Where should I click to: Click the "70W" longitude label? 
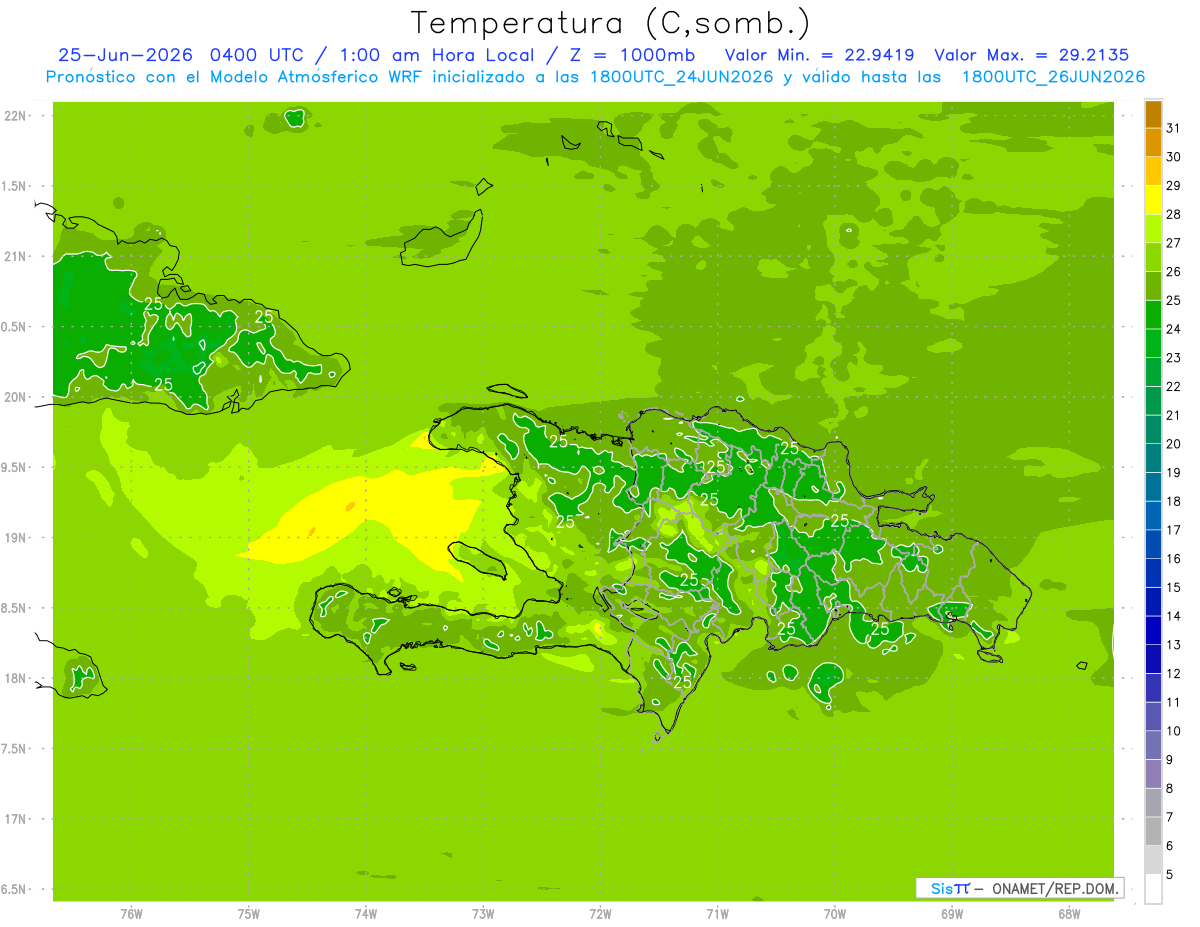point(835,913)
